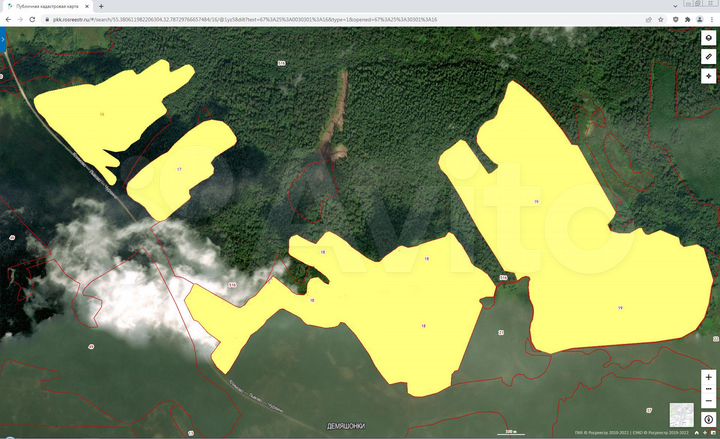Close the Публичная кадастровая карта tab

point(86,6)
